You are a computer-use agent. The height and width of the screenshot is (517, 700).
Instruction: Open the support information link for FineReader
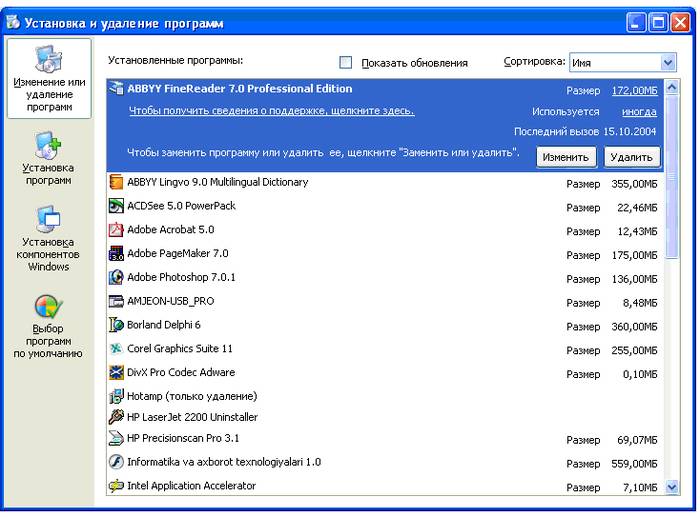pos(271,111)
